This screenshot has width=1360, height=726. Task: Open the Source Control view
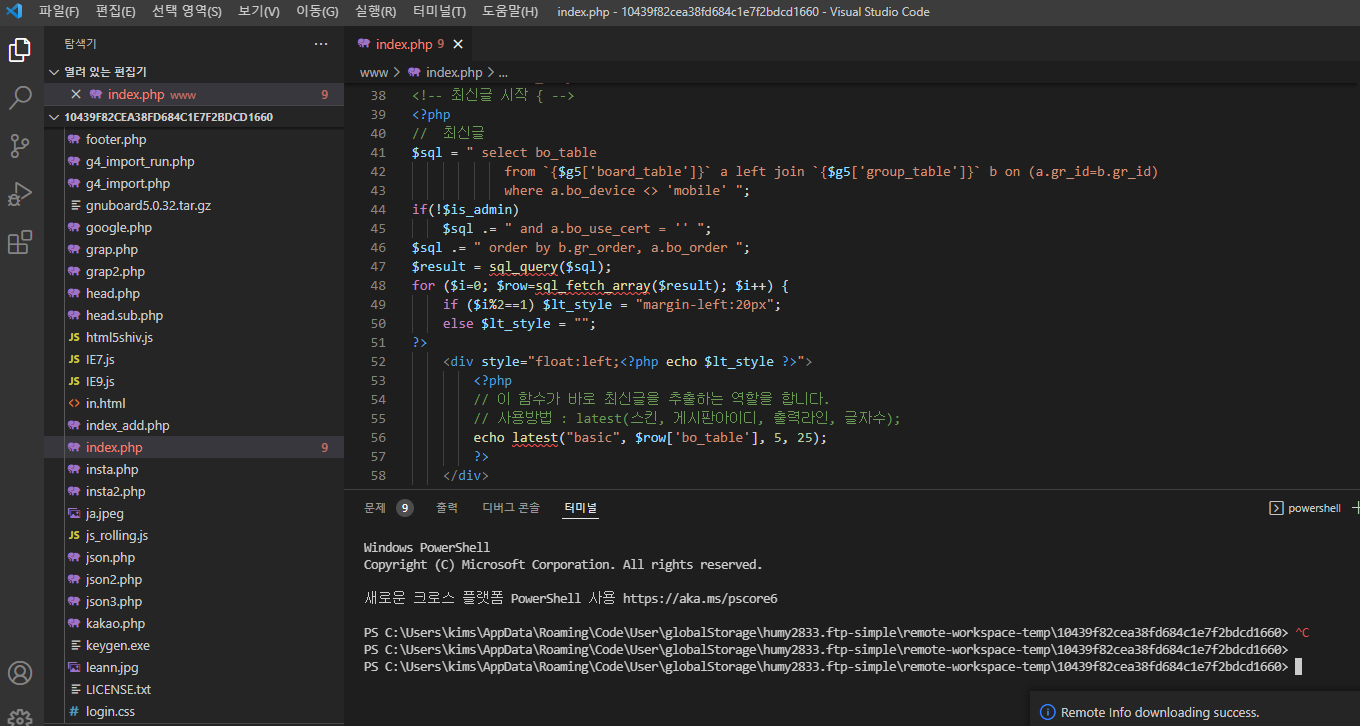20,146
